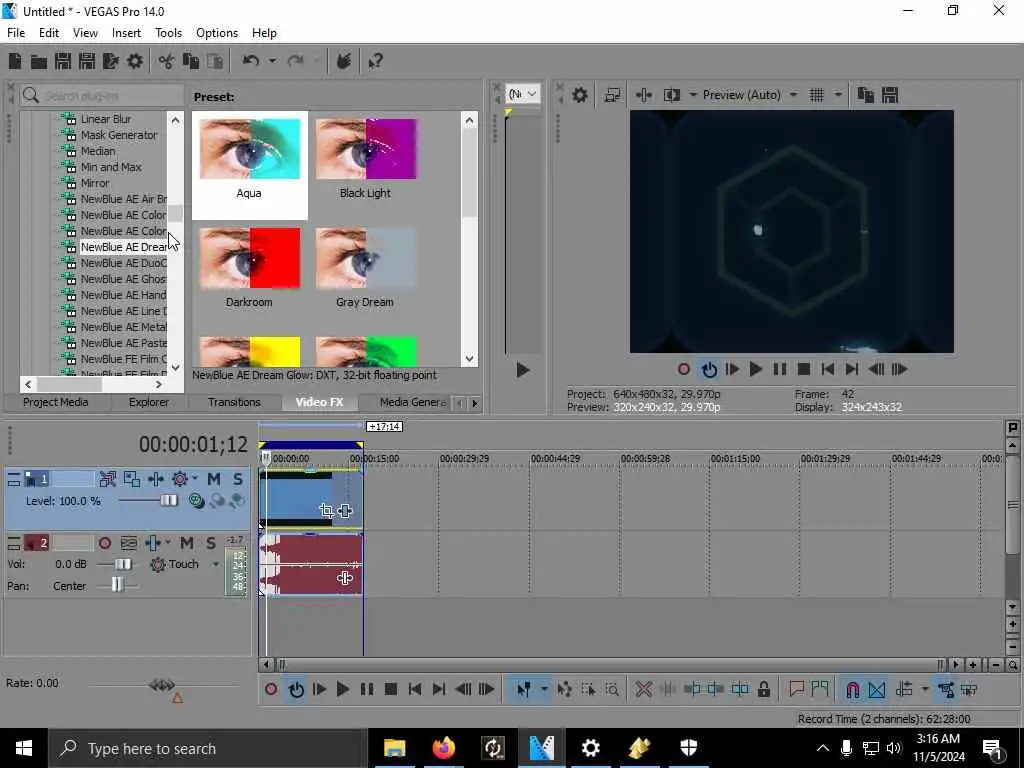Image resolution: width=1024 pixels, height=768 pixels.
Task: Open the Tools menu
Action: [168, 33]
